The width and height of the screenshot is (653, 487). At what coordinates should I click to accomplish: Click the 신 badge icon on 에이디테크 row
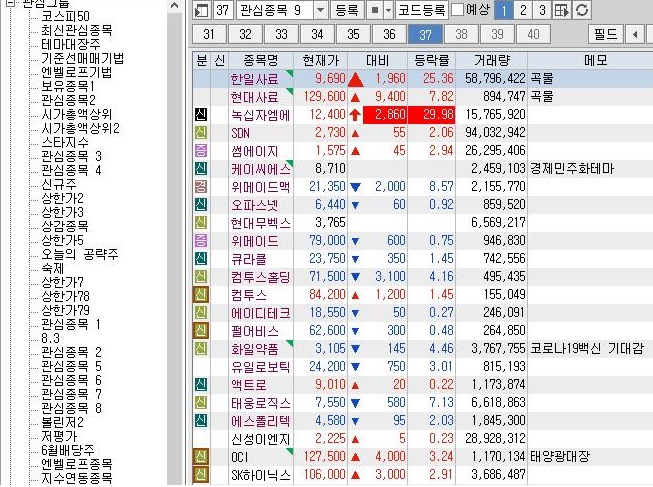point(201,312)
